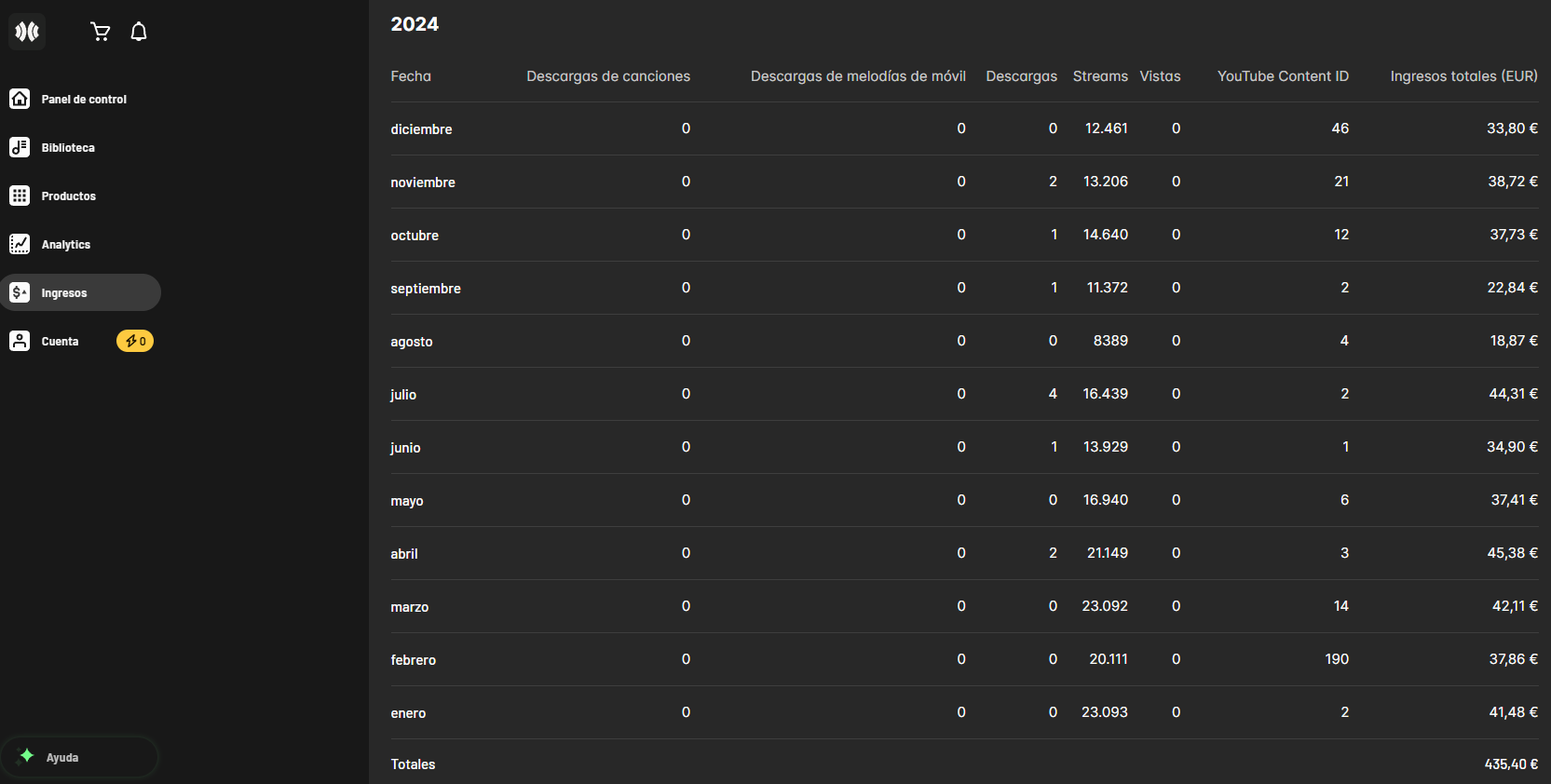
Task: Click the green Ayuda sparkle icon
Action: pos(27,756)
